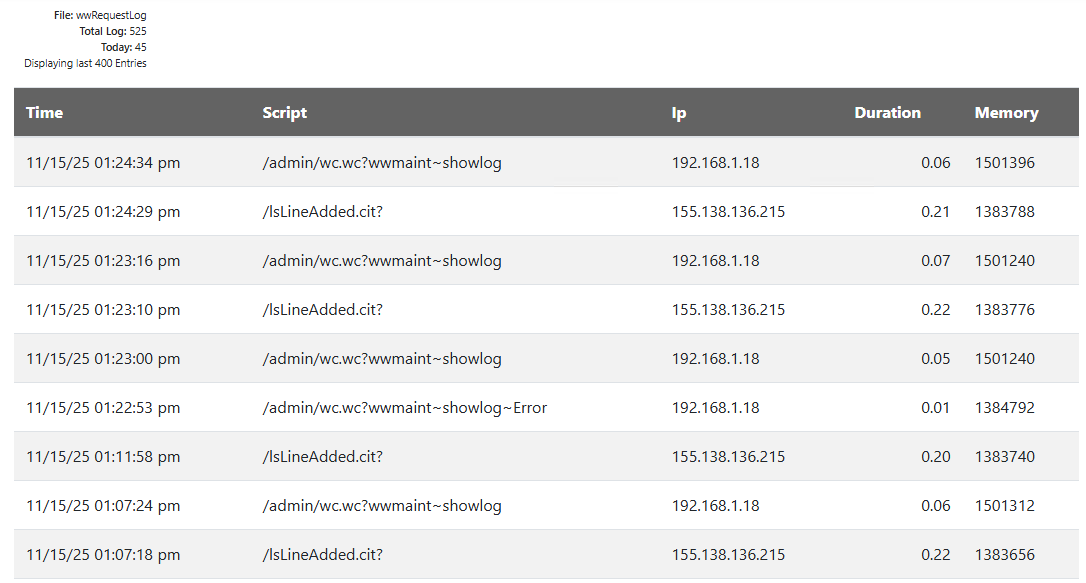This screenshot has height=583, width=1086.
Task: Click the Time column header
Action: click(45, 113)
